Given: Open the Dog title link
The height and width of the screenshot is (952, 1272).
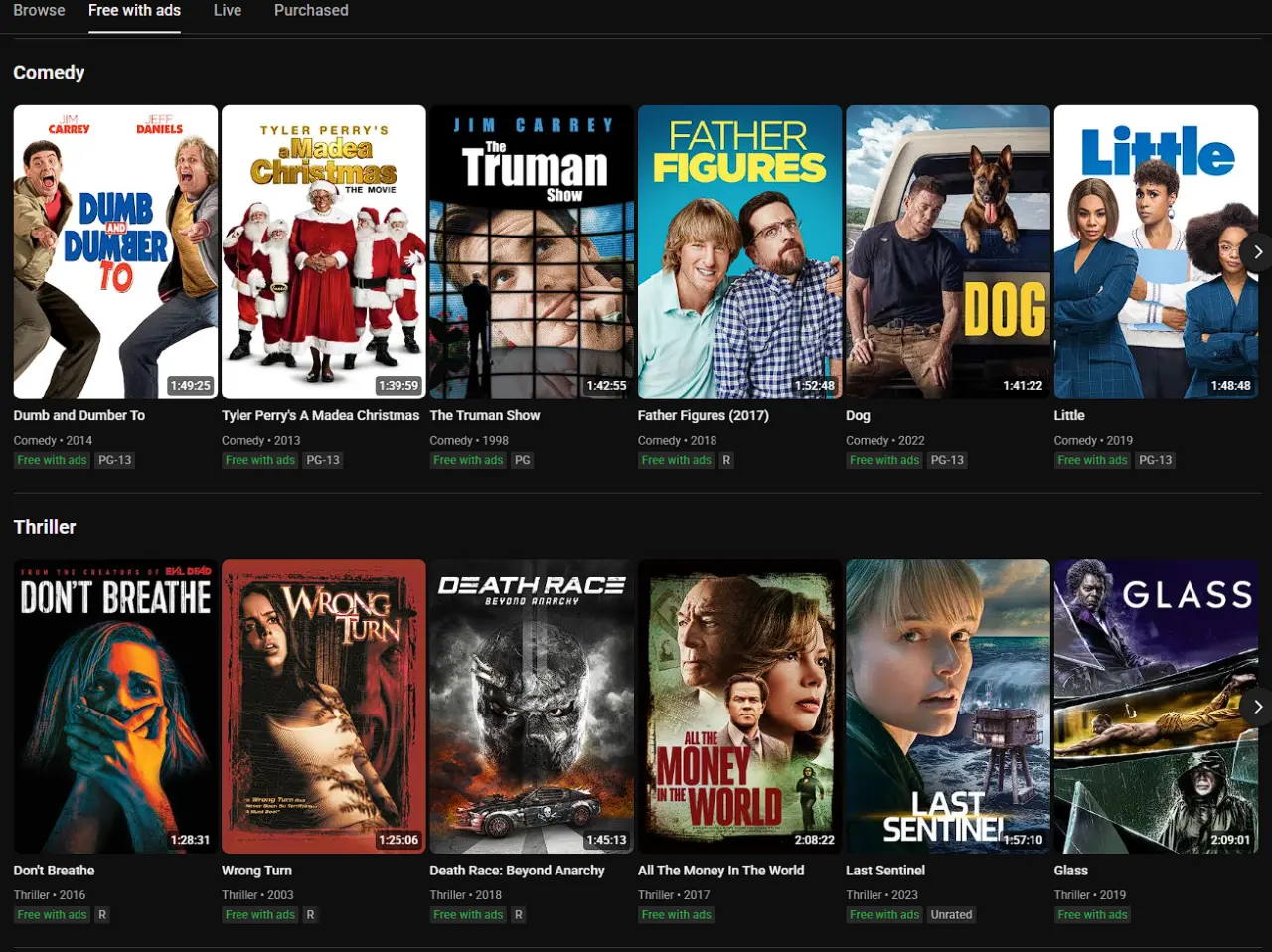Looking at the screenshot, I should 858,415.
